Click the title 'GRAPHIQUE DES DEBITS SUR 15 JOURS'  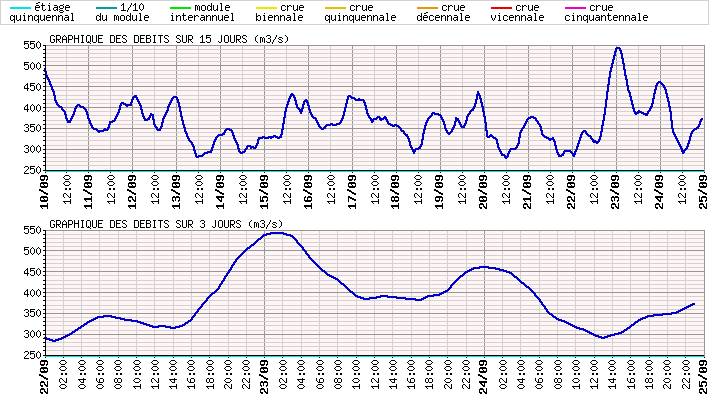(x=169, y=39)
